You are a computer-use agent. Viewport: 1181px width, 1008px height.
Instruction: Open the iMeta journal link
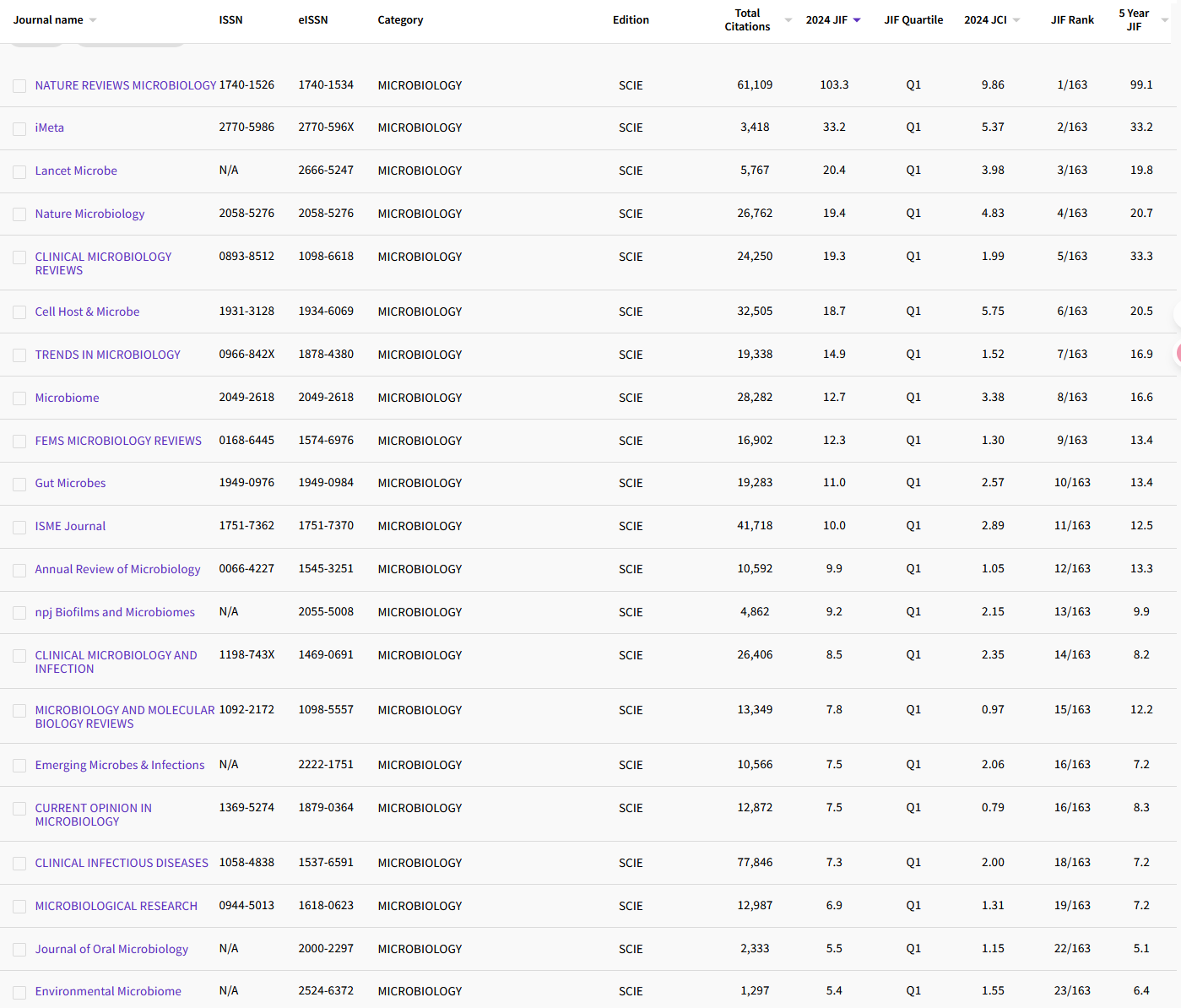[50, 127]
